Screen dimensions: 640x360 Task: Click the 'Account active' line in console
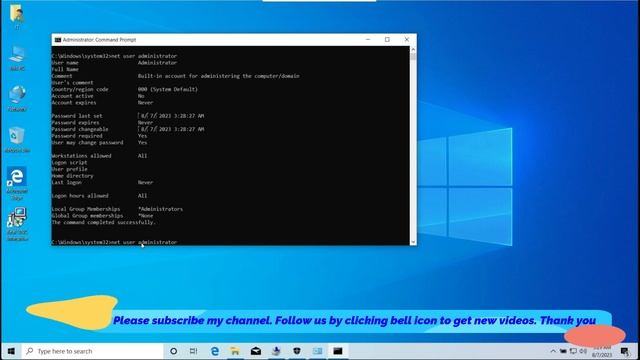tap(98, 96)
